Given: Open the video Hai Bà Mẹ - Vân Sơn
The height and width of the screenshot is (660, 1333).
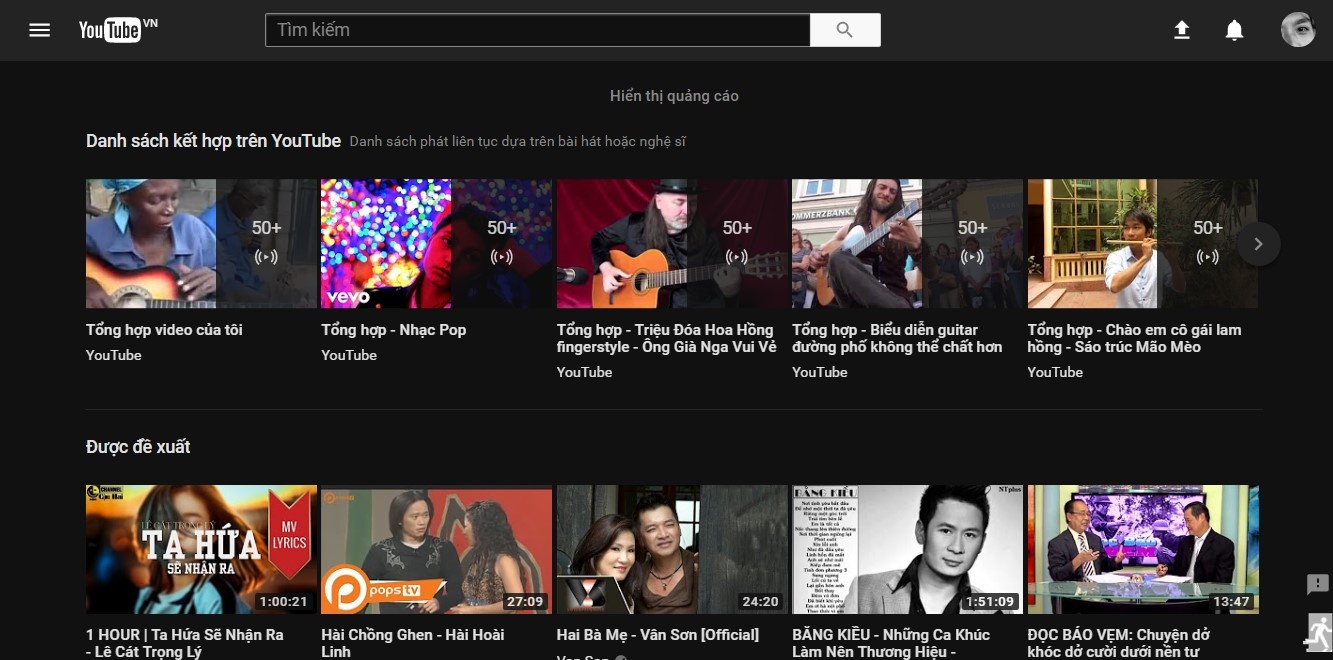Looking at the screenshot, I should 658,634.
